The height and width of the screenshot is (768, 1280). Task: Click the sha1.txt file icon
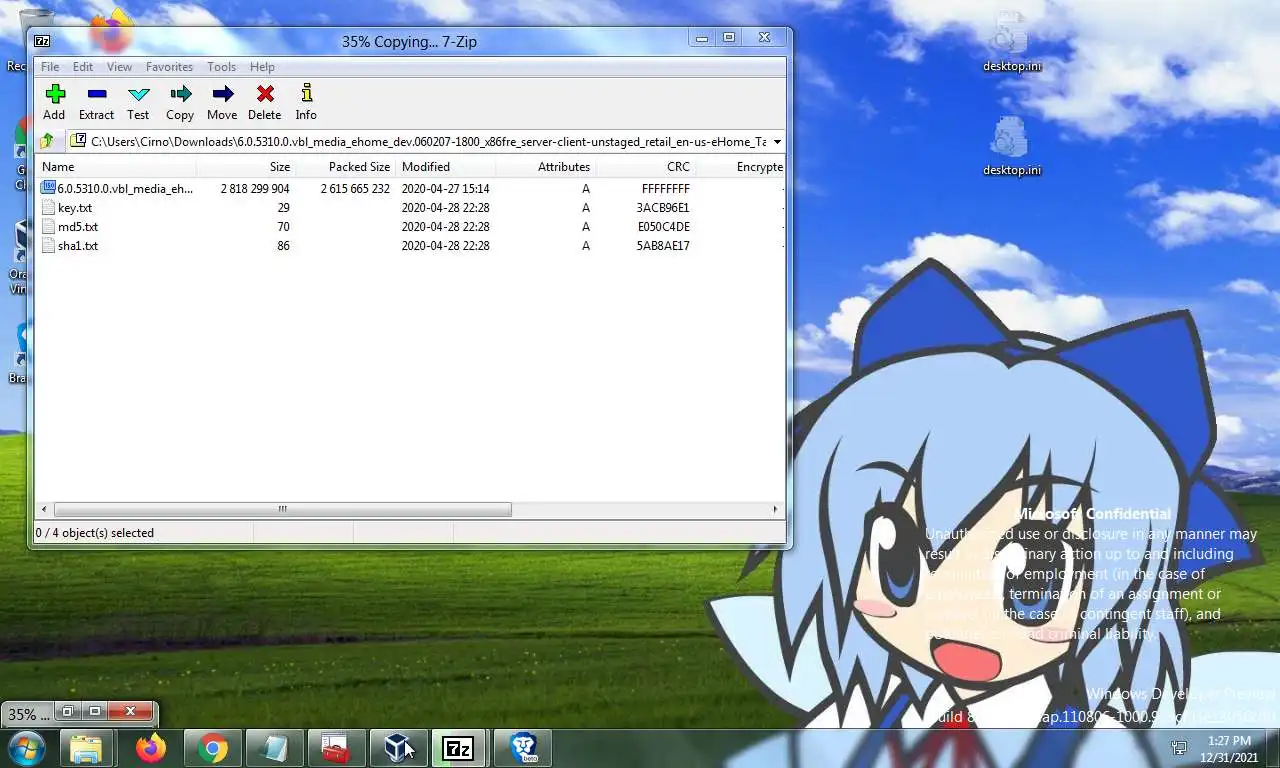tap(48, 245)
